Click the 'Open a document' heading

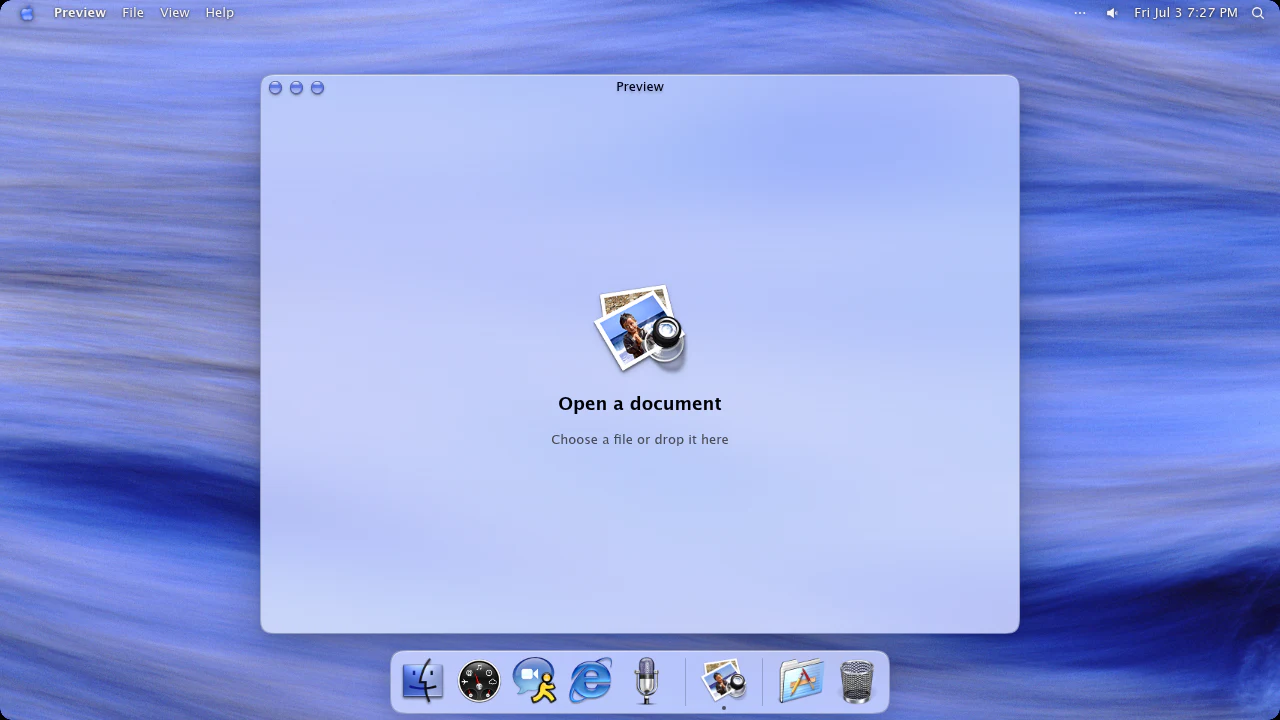click(640, 403)
